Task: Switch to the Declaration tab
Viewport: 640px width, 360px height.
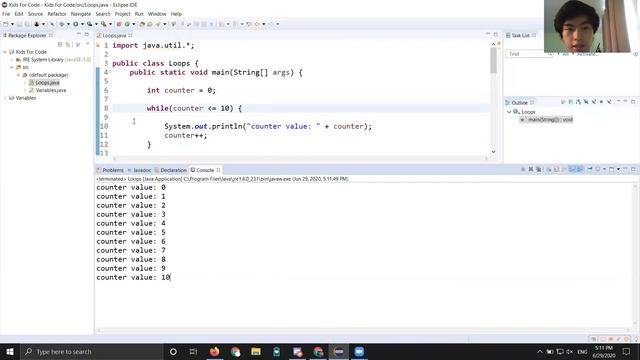Action: 173,170
